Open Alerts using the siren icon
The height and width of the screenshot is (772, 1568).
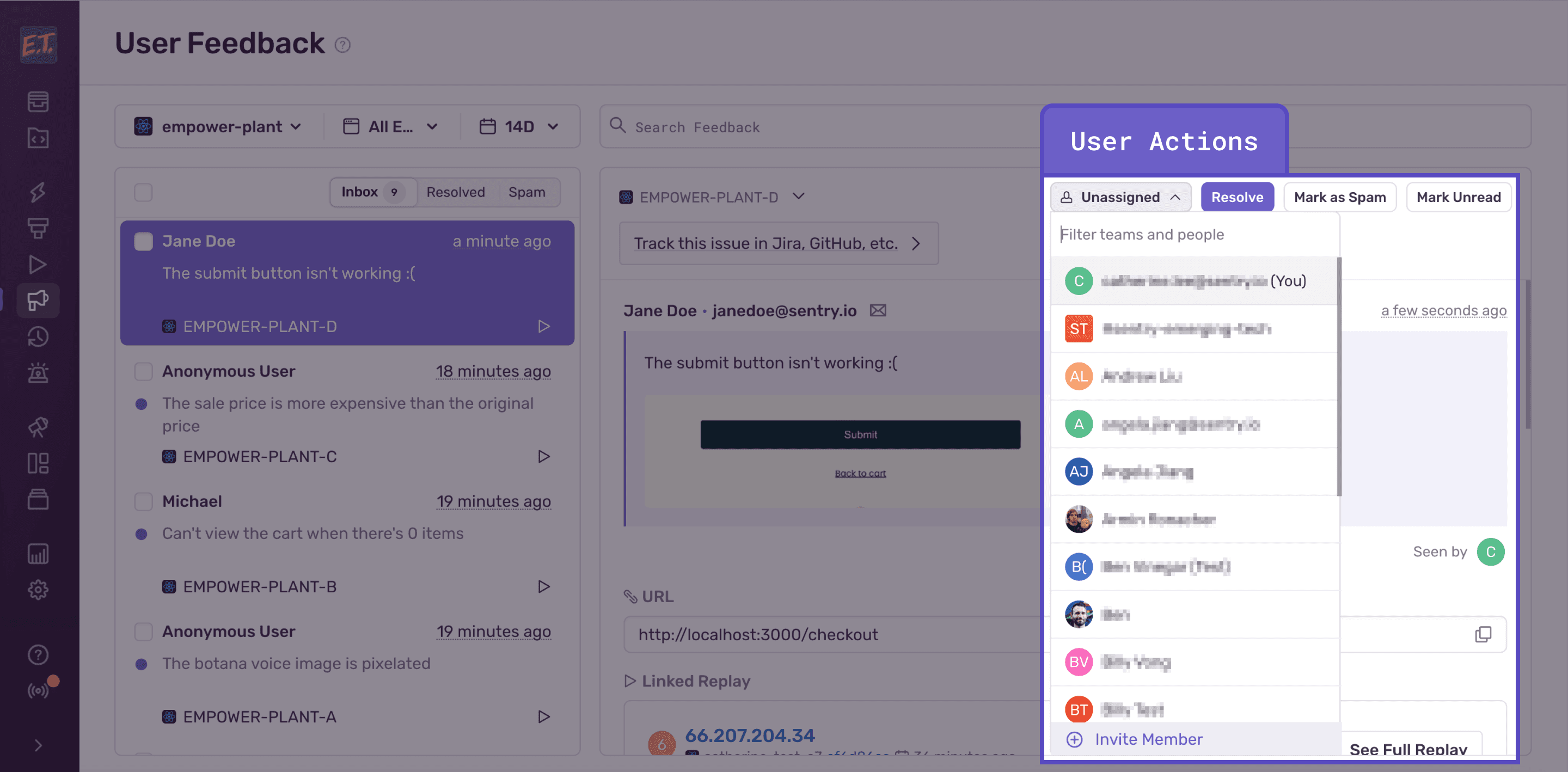pos(38,372)
